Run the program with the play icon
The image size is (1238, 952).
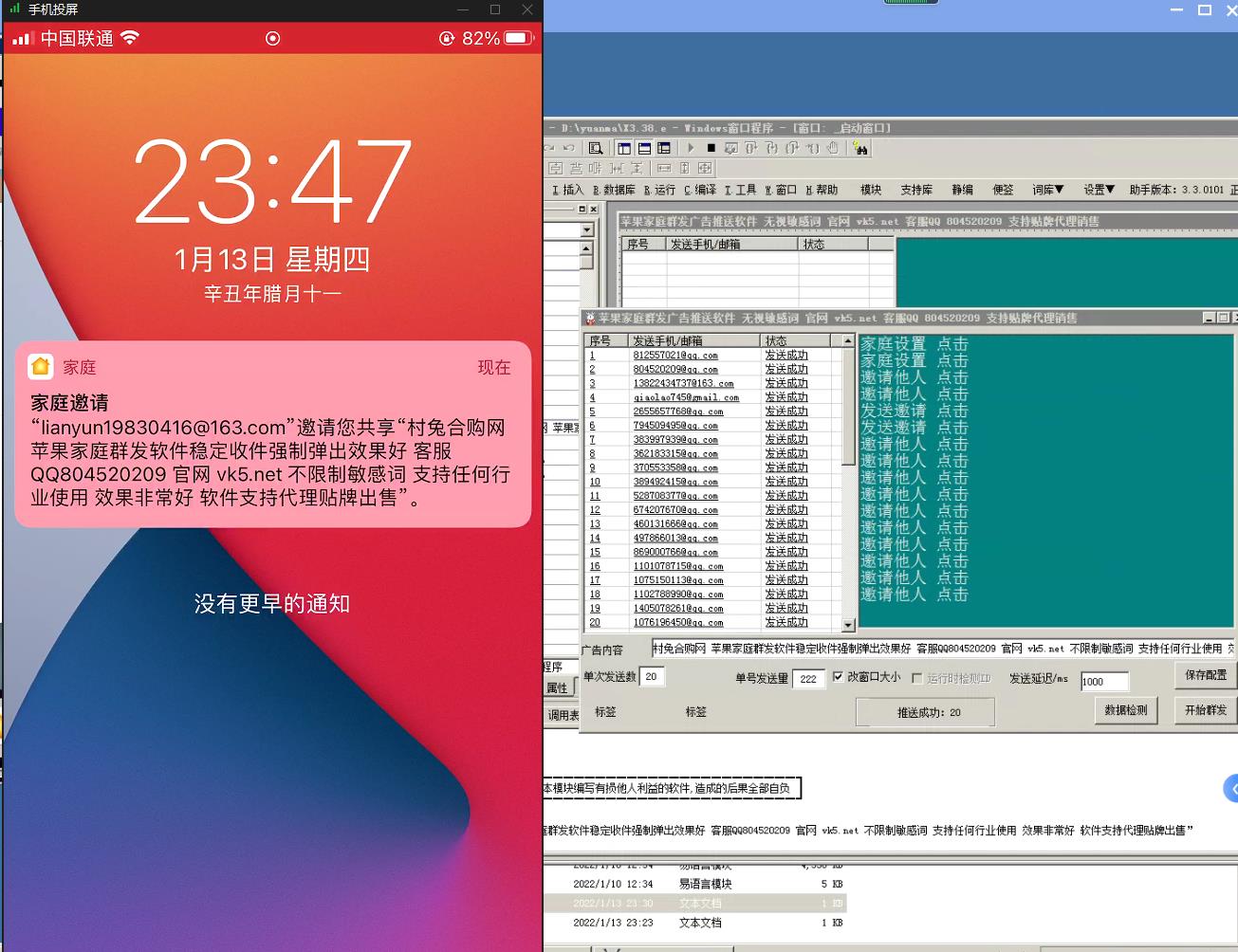tap(691, 148)
